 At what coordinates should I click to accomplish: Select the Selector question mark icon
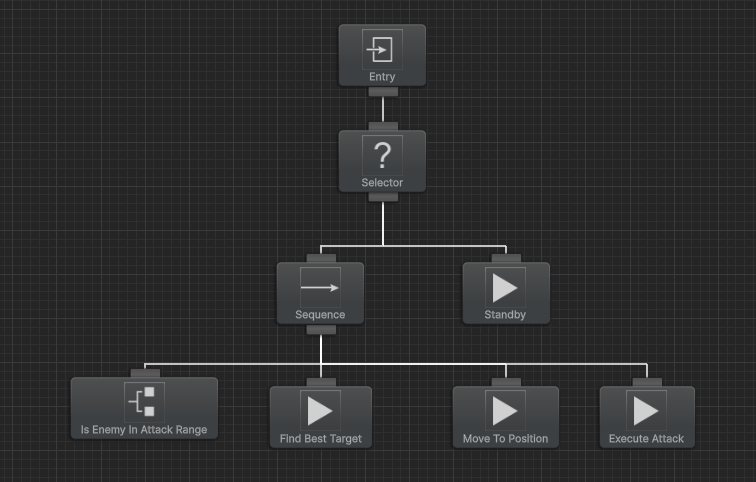382,155
